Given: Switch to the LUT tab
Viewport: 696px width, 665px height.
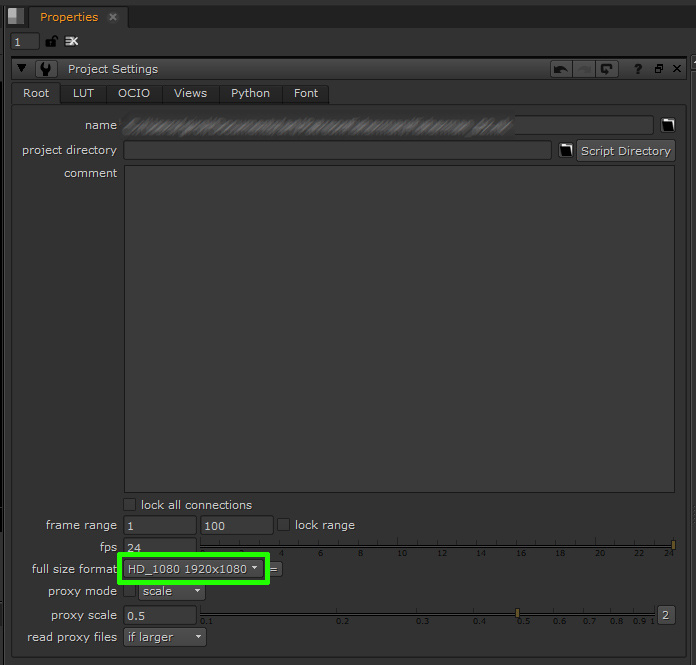Looking at the screenshot, I should click(83, 93).
